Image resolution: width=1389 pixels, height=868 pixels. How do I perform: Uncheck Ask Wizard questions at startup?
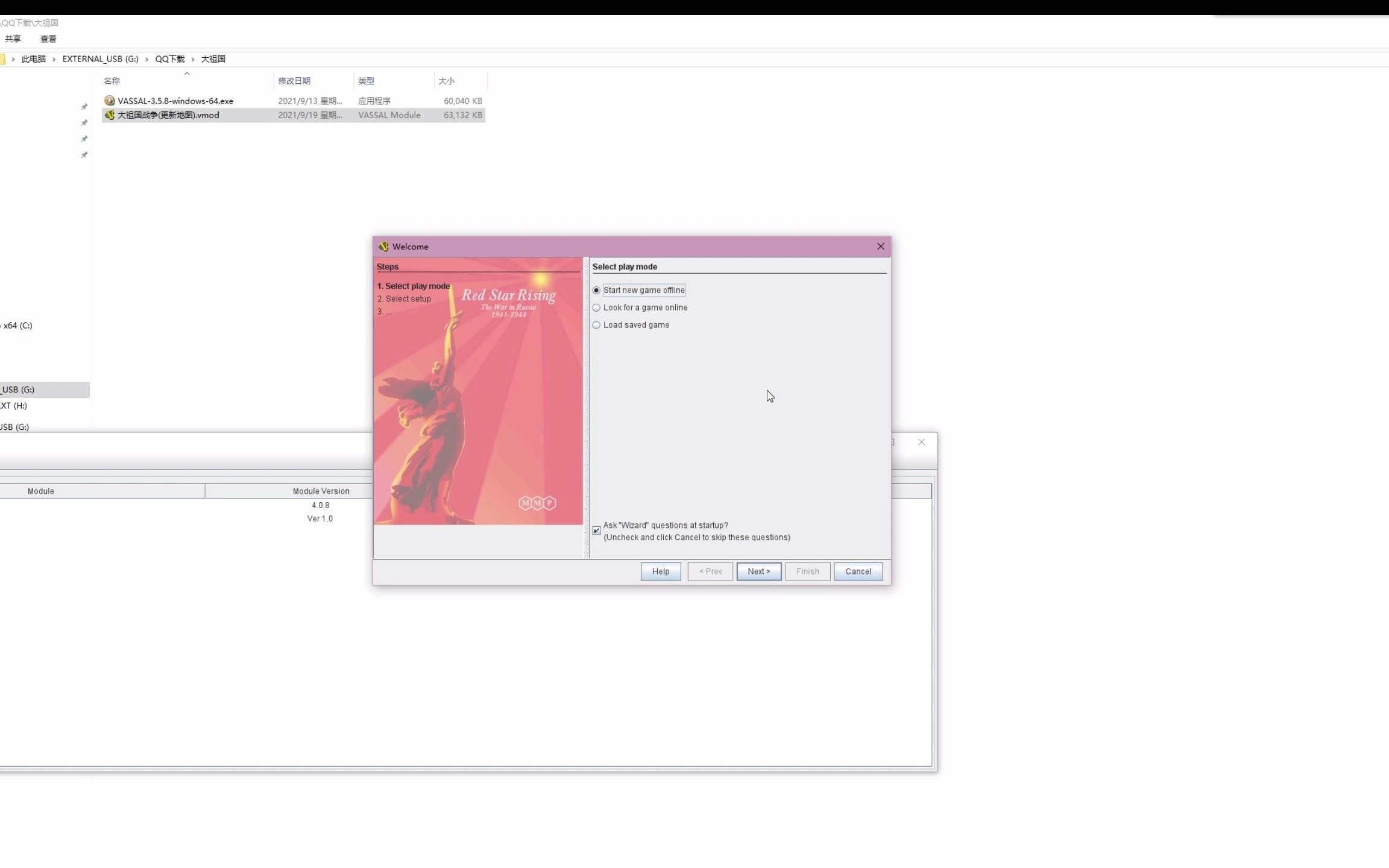coord(596,530)
